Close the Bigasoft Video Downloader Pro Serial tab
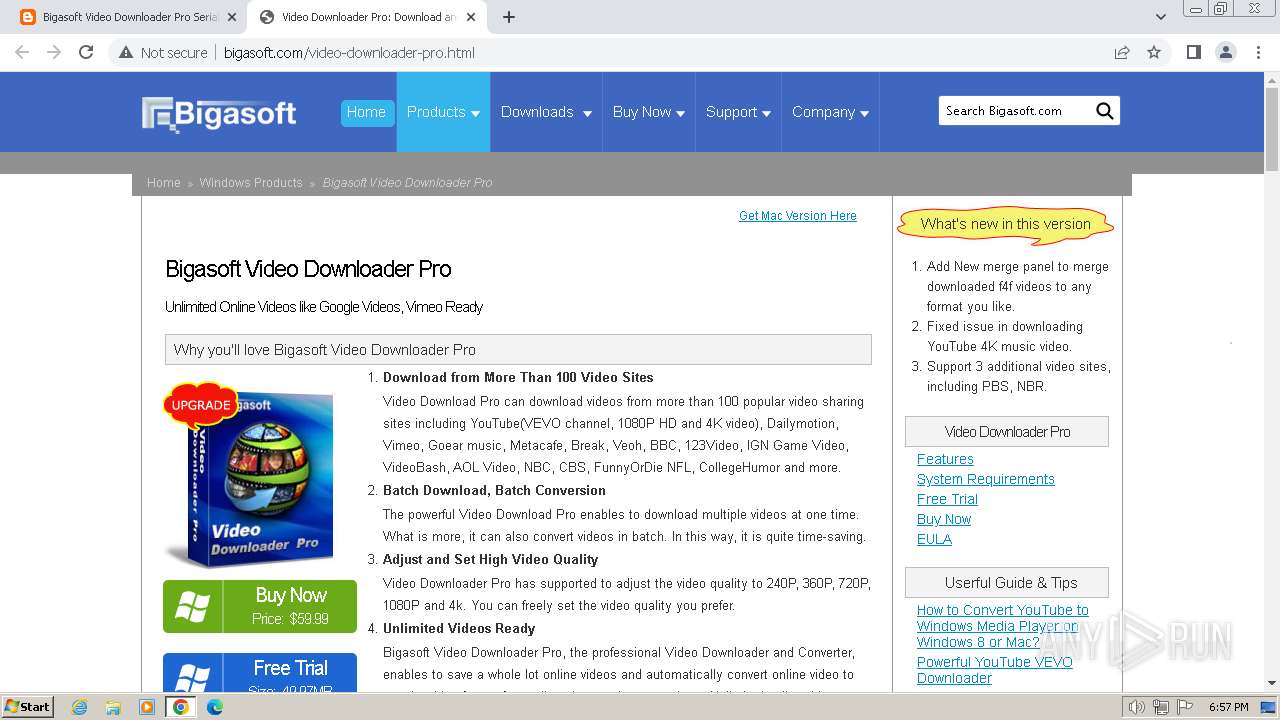 pos(231,17)
